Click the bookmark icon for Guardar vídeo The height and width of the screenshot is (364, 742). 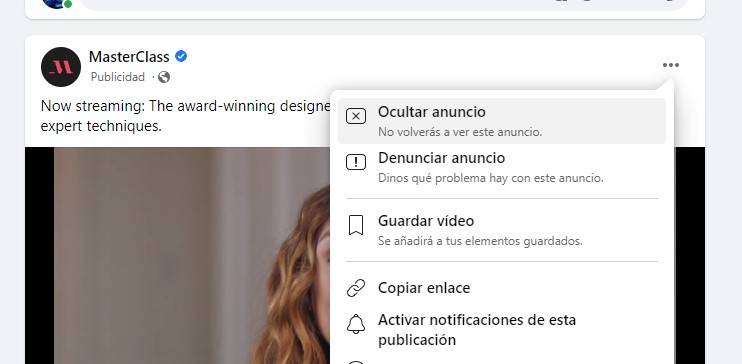click(x=356, y=225)
